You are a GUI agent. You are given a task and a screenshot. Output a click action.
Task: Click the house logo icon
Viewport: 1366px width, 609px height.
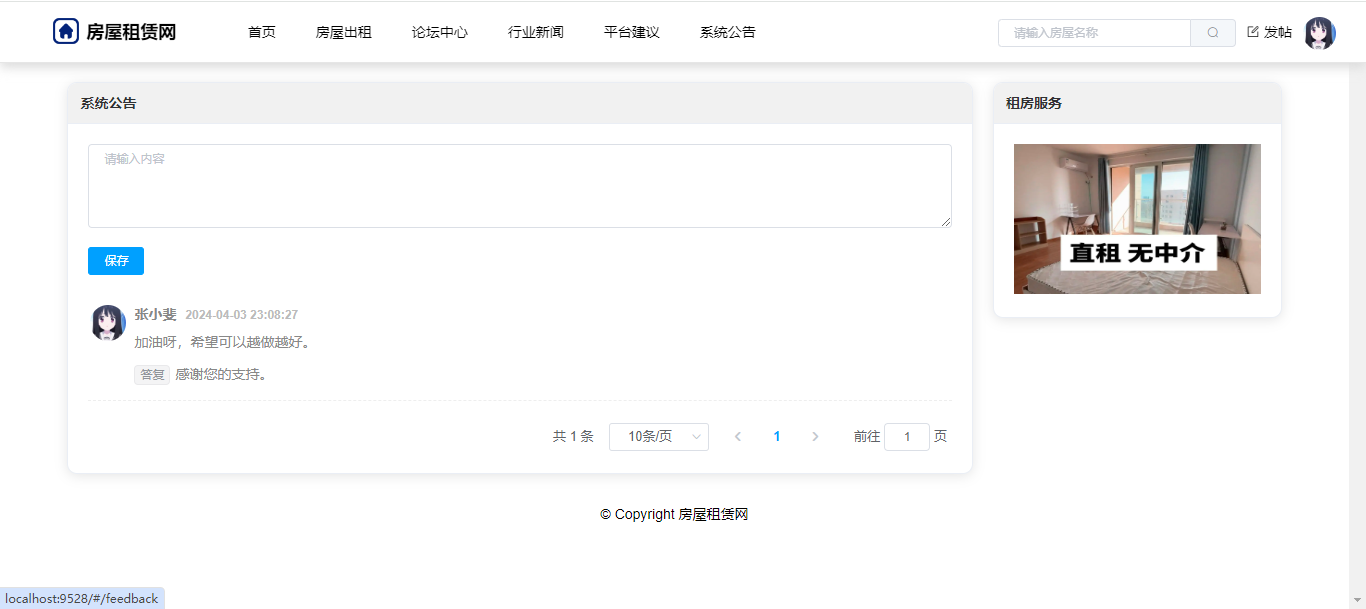click(x=66, y=32)
